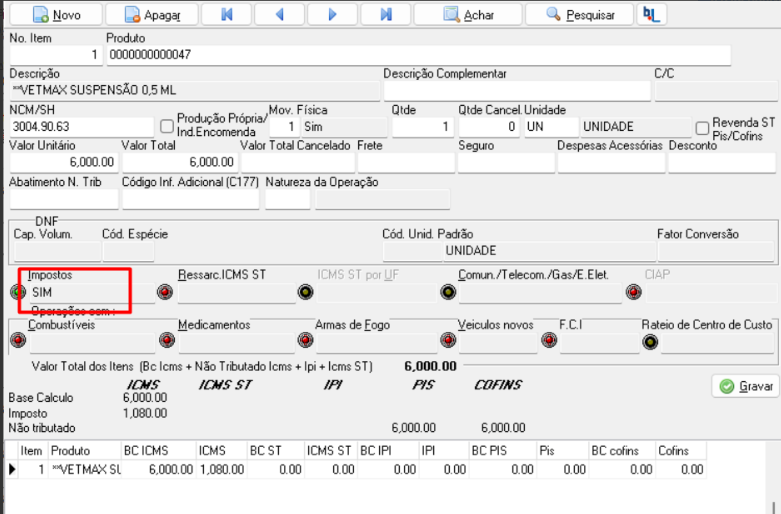Toggle Revenda ST Pis/Cofins checkbox
781x514 pixels.
coord(702,128)
